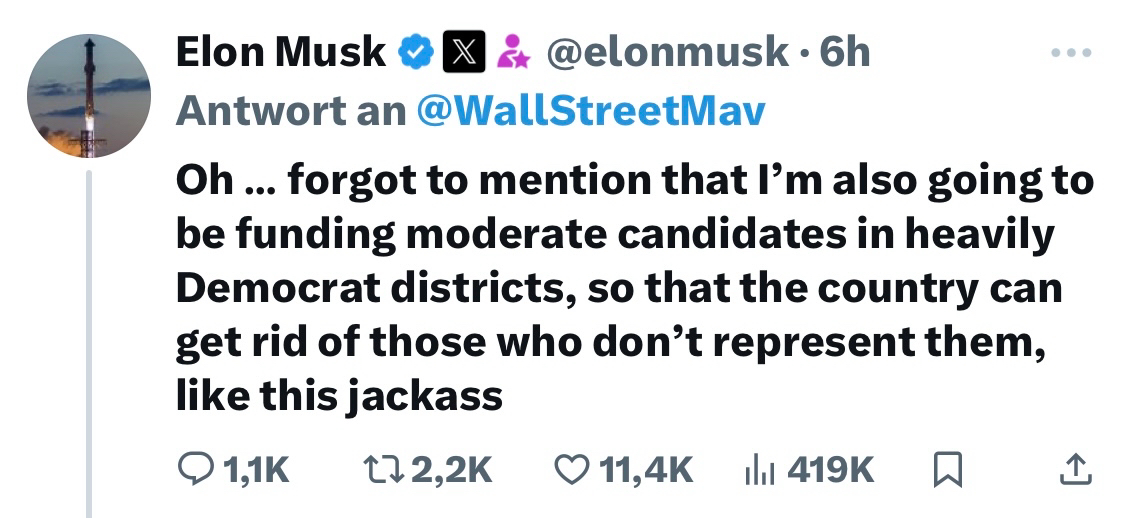Click the @elonmusk handle
Image resolution: width=1125 pixels, height=518 pixels.
[x=667, y=52]
